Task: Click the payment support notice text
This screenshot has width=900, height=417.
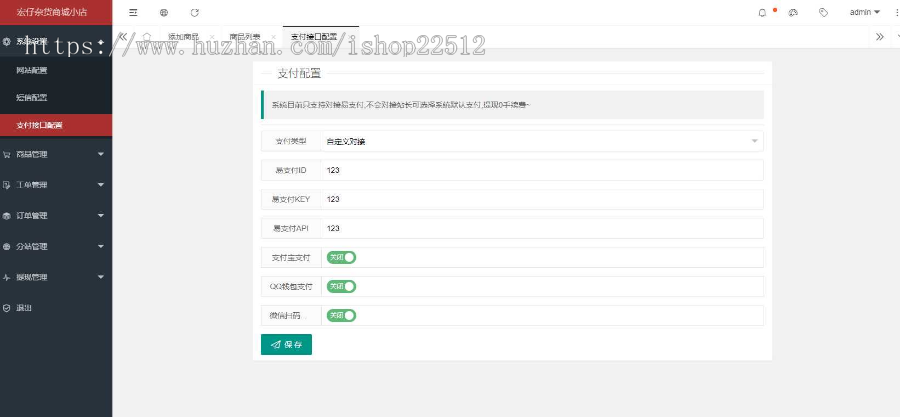Action: (401, 105)
